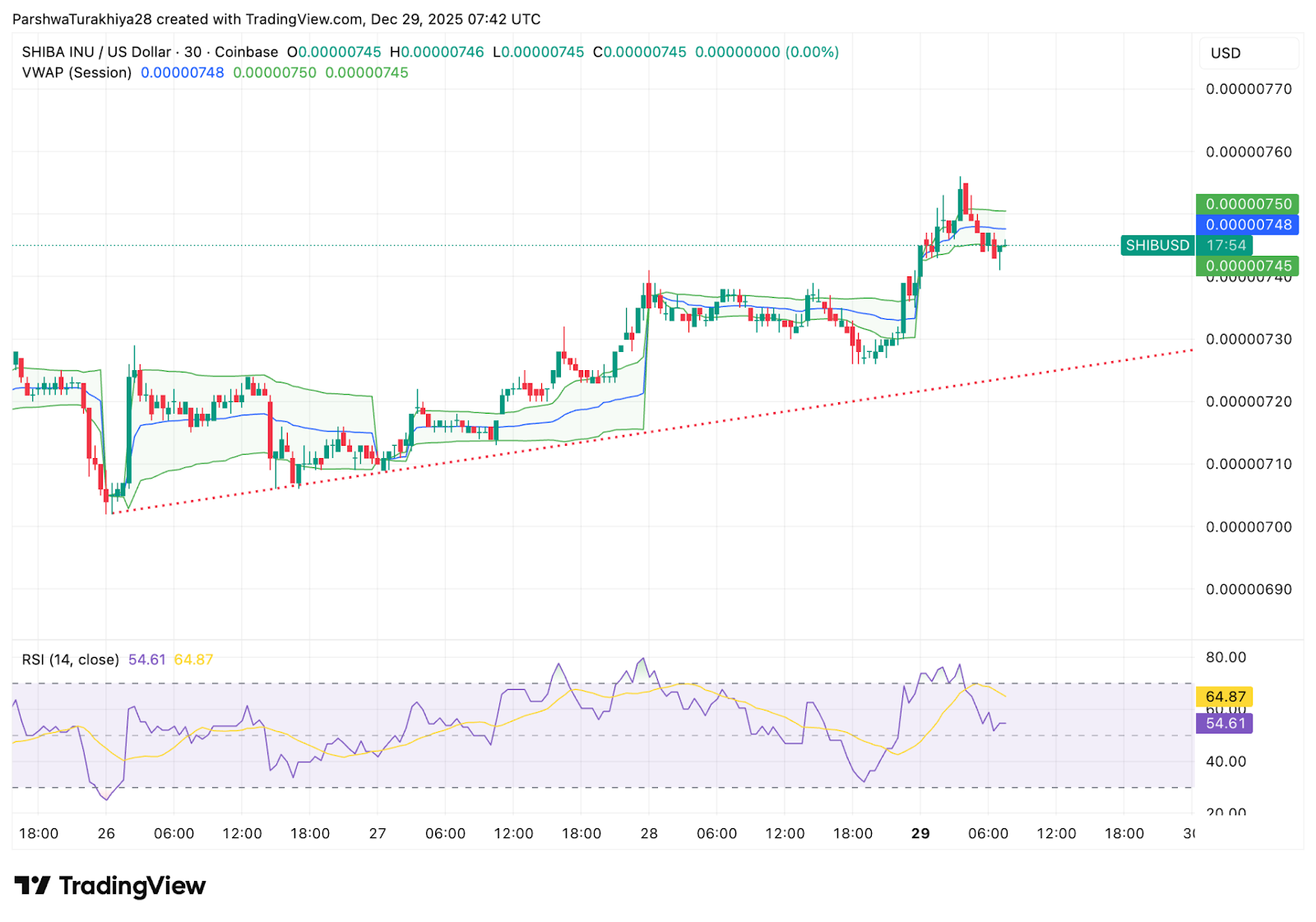Click the green 0.00000745 current price label
1316x922 pixels.
coord(1248,266)
